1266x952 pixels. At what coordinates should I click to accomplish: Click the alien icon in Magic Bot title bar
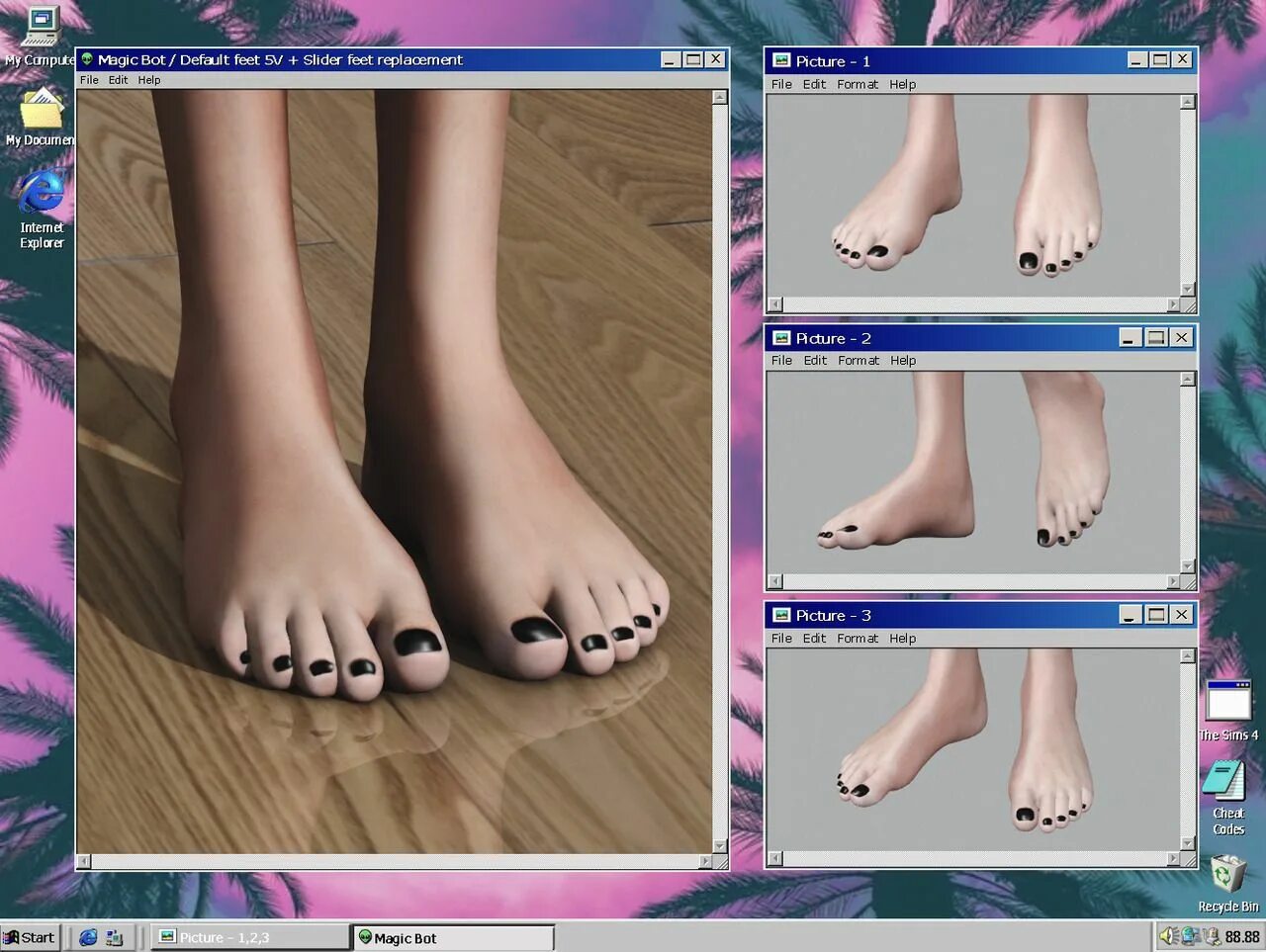coord(87,59)
